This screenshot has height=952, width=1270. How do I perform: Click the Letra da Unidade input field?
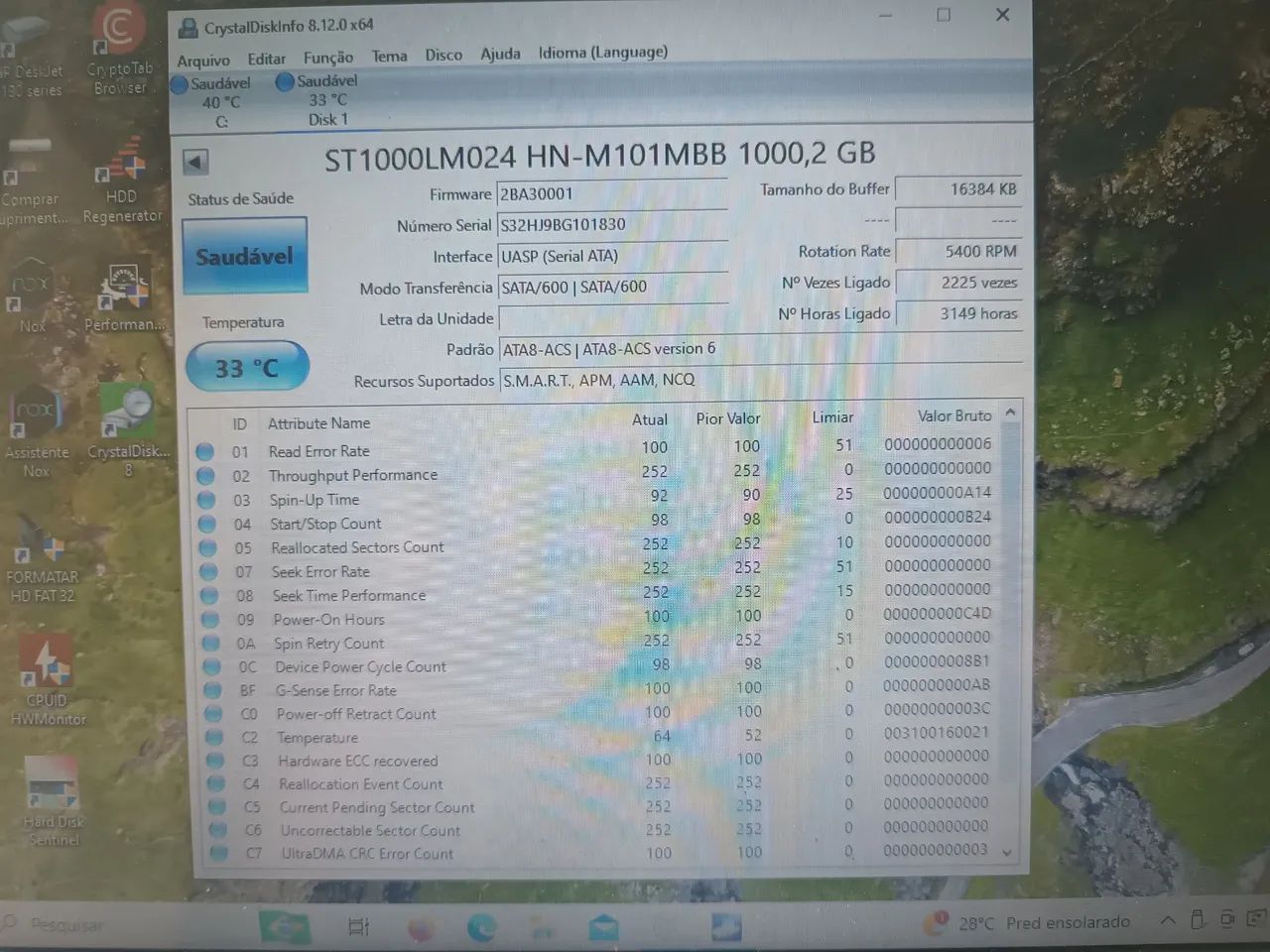[612, 318]
